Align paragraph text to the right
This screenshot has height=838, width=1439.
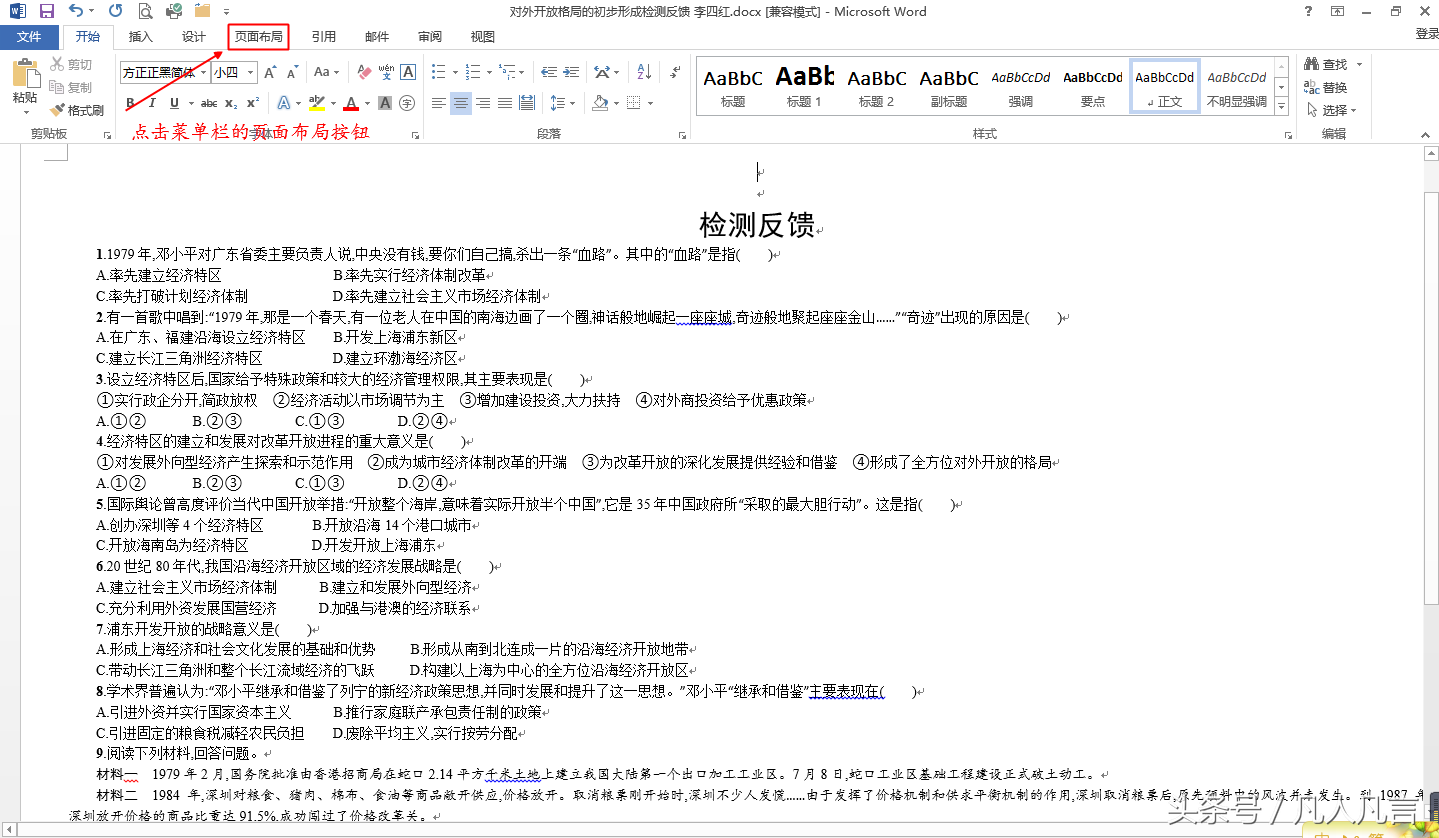483,103
